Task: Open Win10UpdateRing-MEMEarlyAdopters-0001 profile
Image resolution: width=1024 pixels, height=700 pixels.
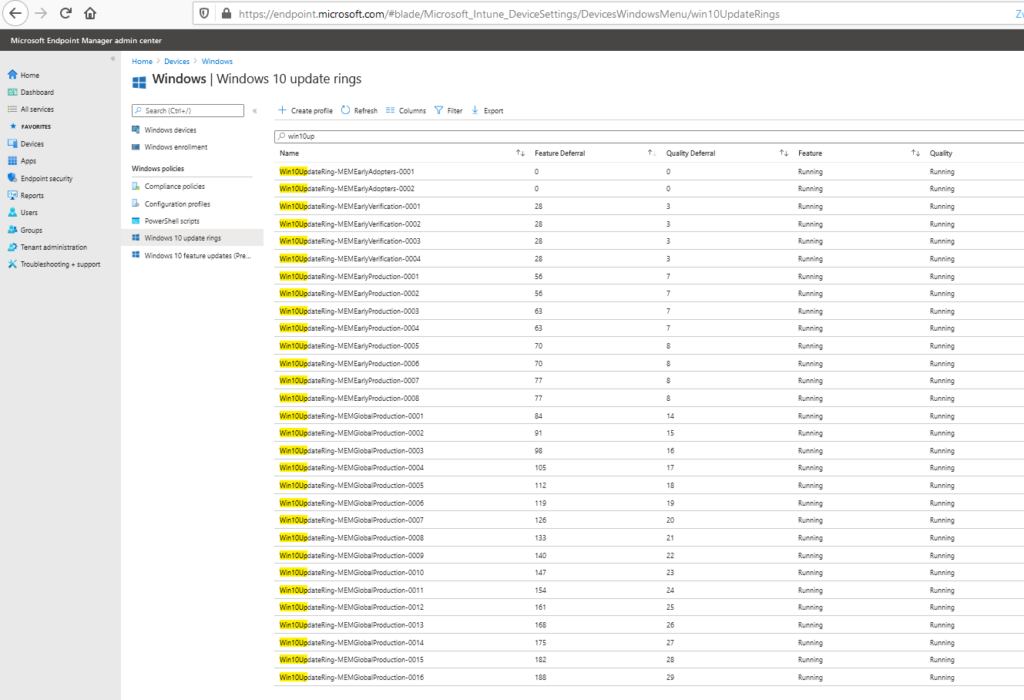Action: (x=347, y=172)
